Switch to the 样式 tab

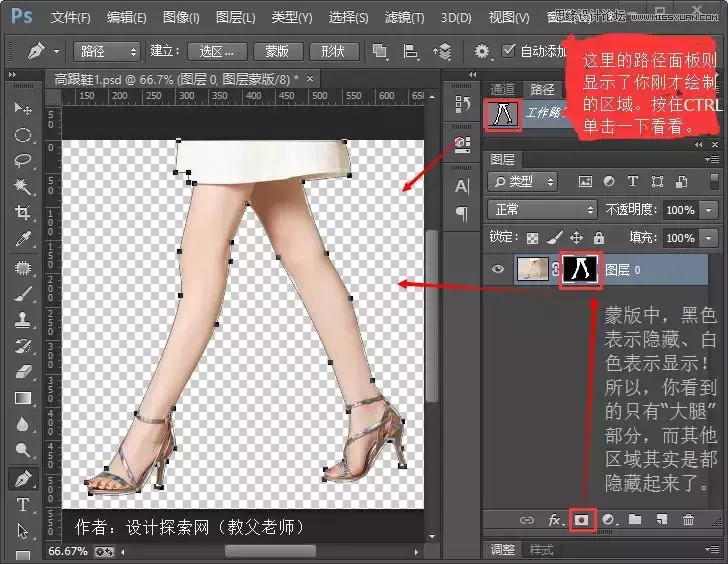(x=541, y=550)
